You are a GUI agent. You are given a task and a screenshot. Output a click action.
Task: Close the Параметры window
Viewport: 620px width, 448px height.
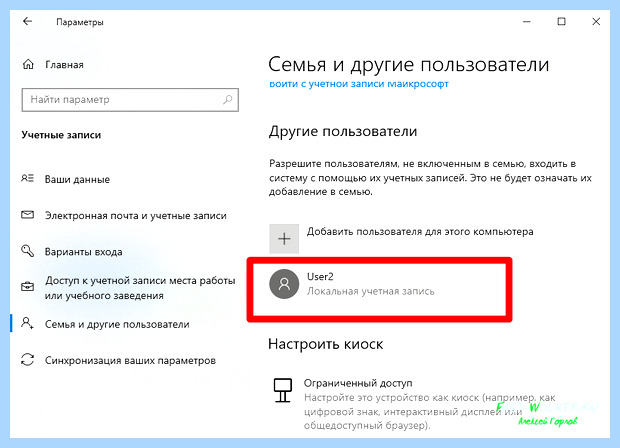click(596, 22)
